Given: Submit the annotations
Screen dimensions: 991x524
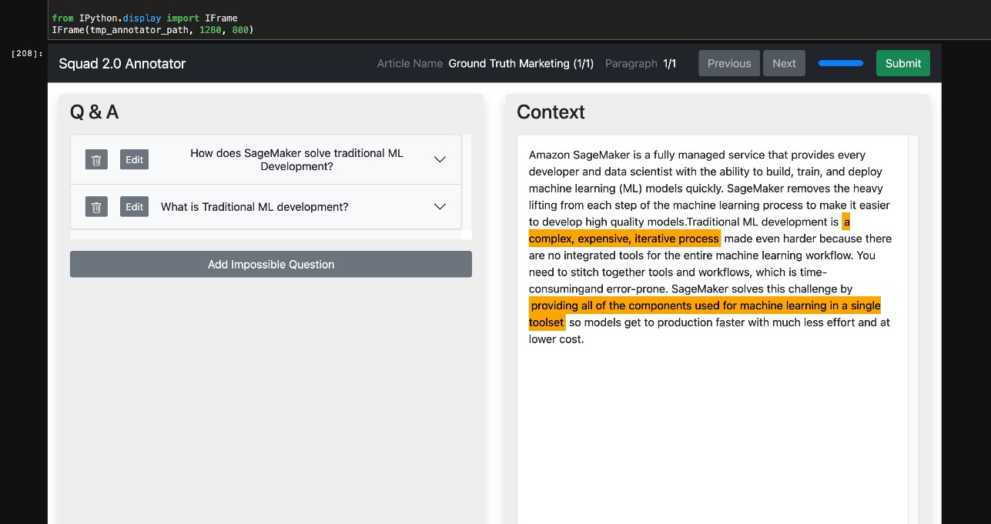Looking at the screenshot, I should point(903,63).
